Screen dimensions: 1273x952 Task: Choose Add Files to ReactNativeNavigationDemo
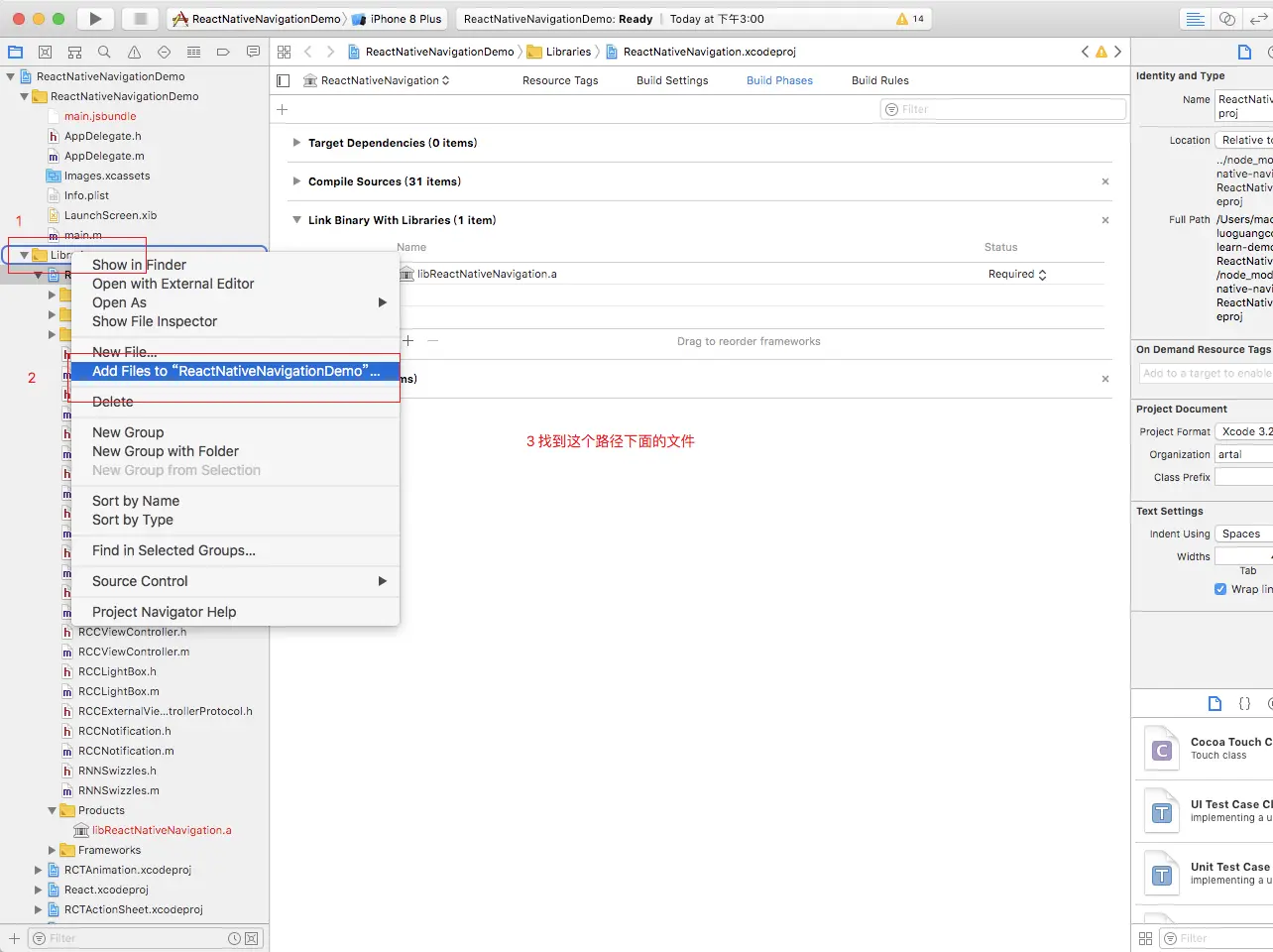[235, 371]
